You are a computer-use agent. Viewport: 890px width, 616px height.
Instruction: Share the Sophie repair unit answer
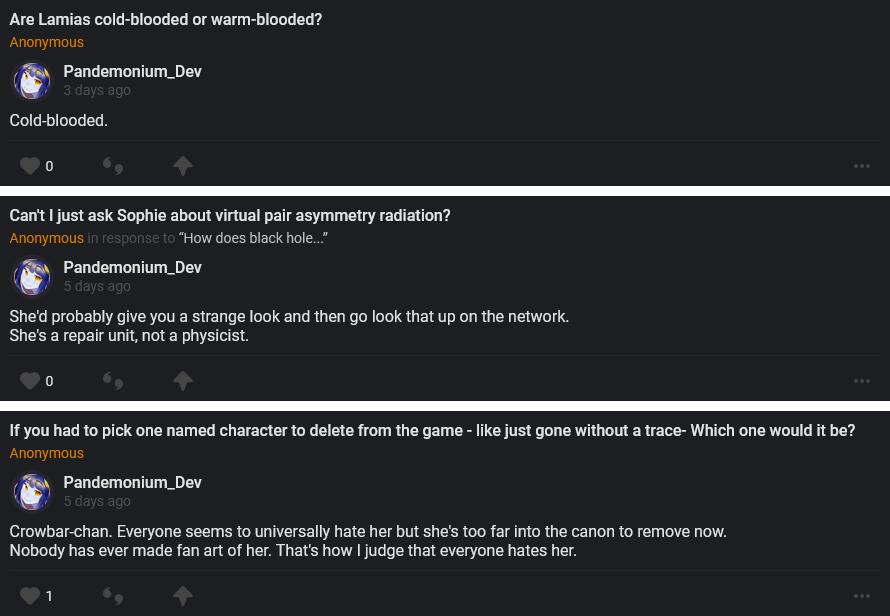click(182, 381)
